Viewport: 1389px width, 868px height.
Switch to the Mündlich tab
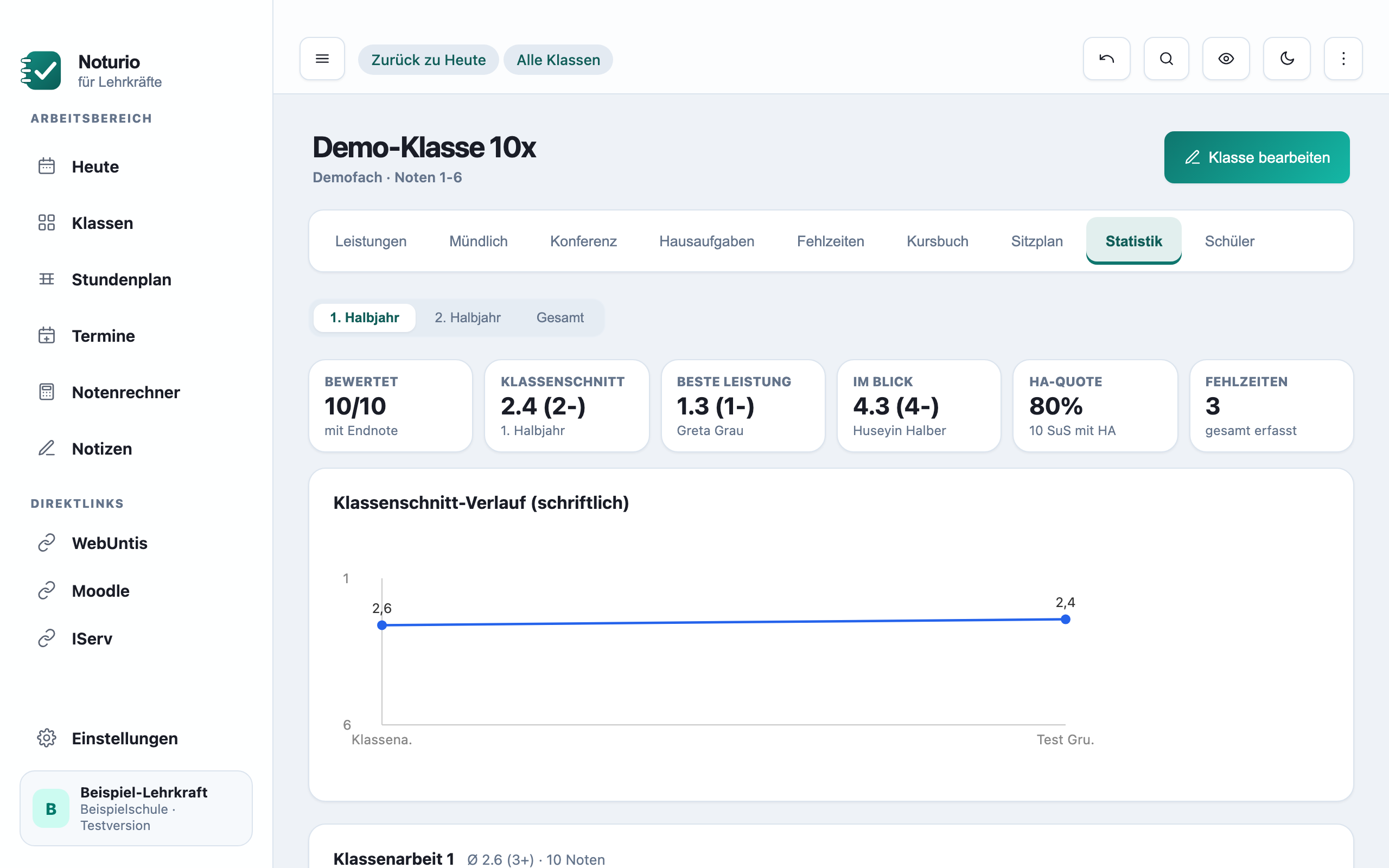click(478, 241)
